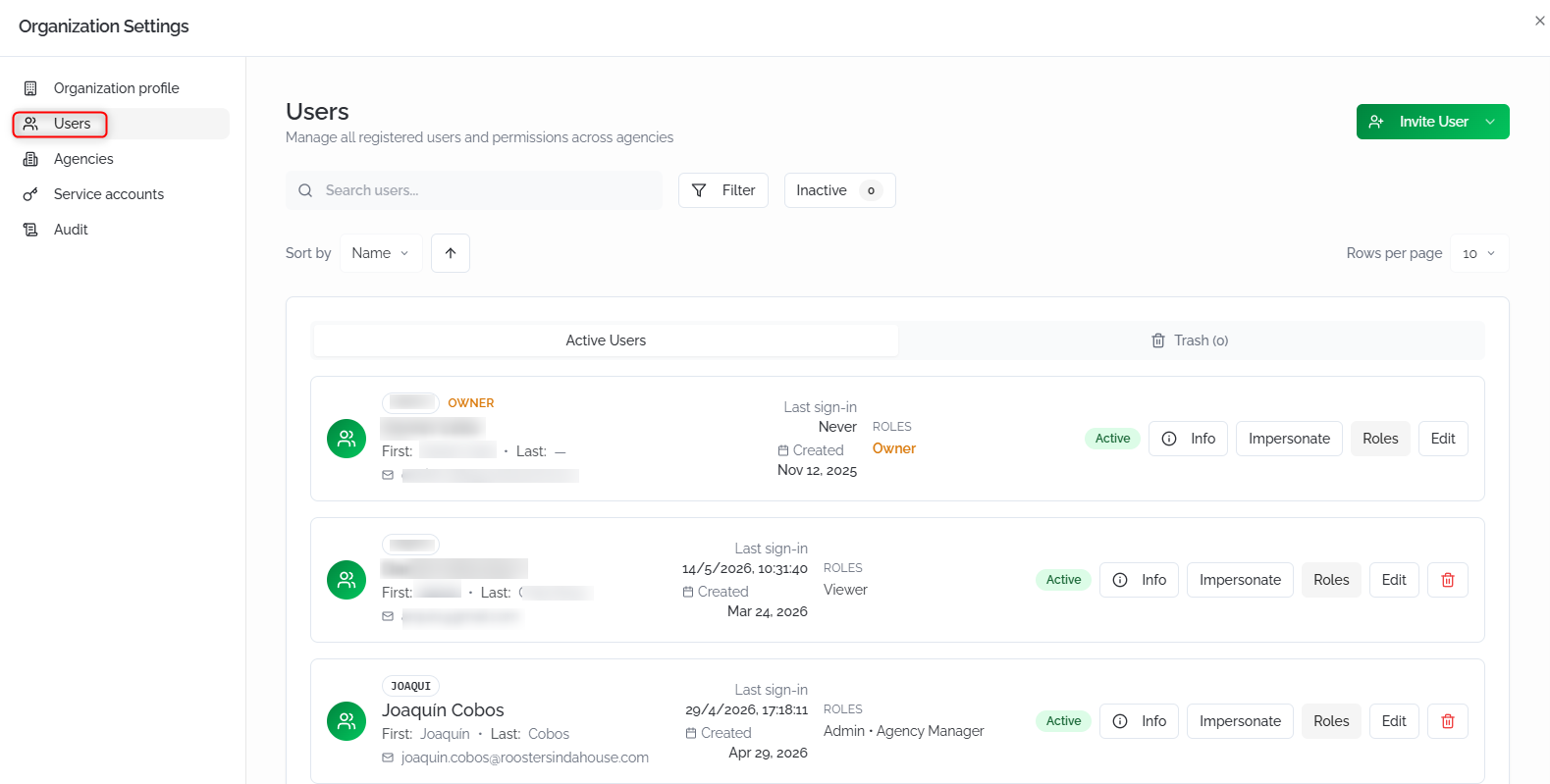
Task: Open the Sort by Name dropdown
Action: pos(381,253)
